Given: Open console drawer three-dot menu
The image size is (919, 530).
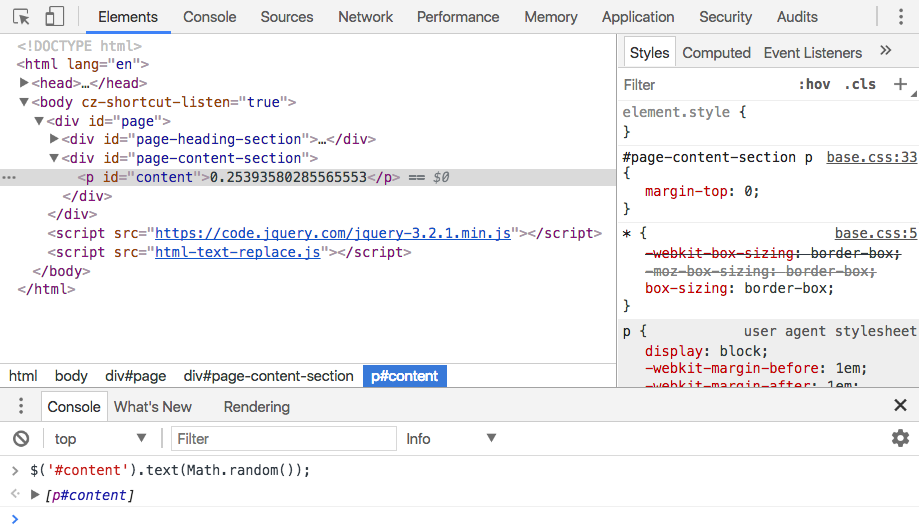Looking at the screenshot, I should tap(21, 406).
